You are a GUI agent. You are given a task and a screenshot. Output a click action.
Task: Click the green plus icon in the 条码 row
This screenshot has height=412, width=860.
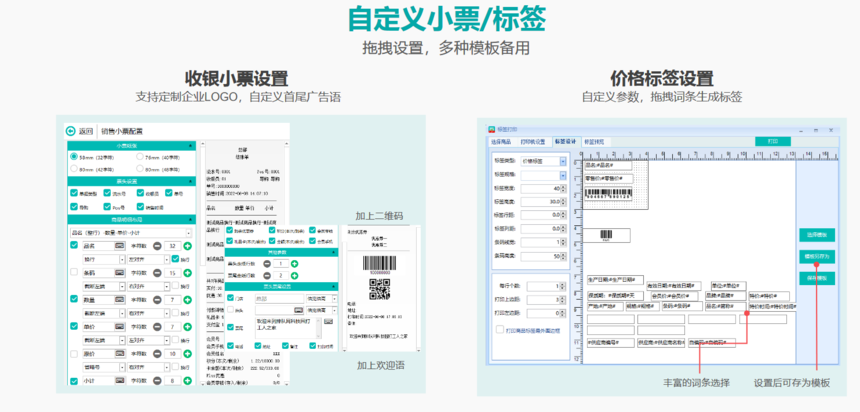(x=188, y=273)
